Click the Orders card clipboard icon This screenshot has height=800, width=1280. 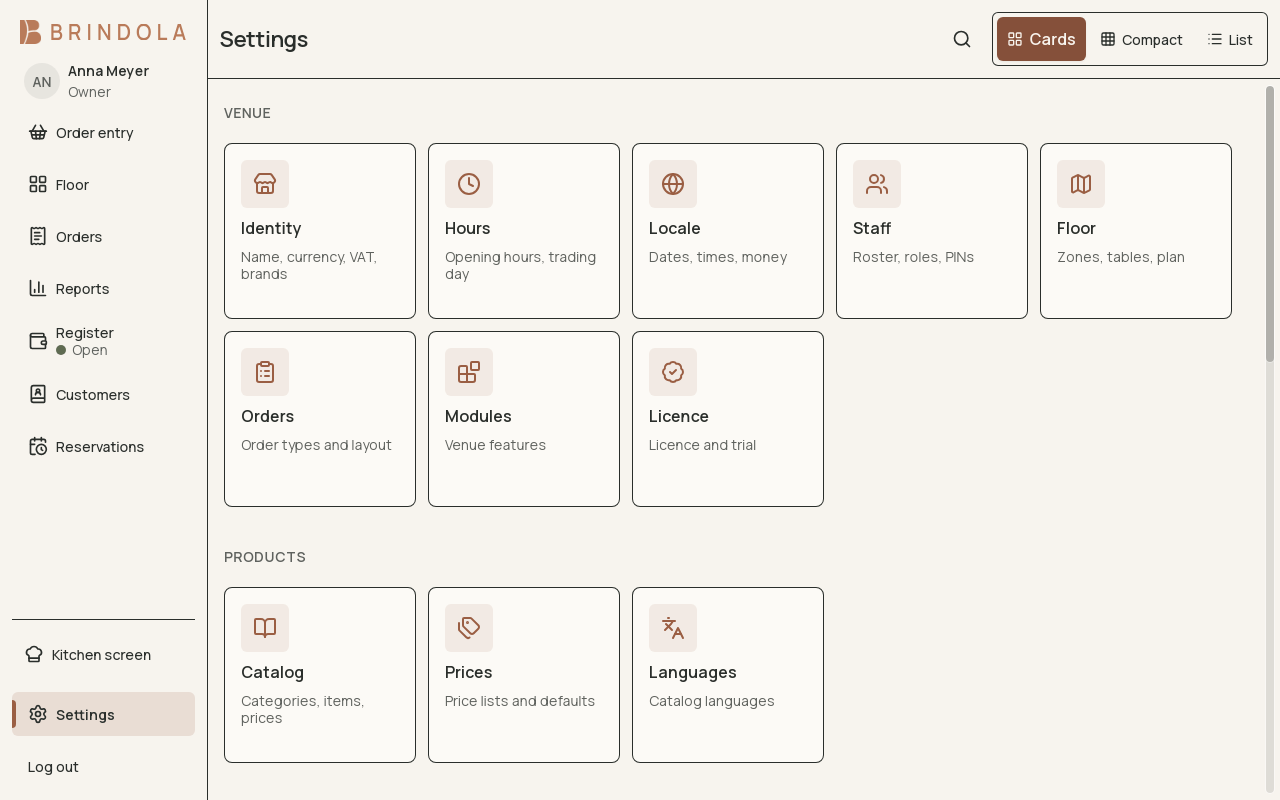pyautogui.click(x=265, y=372)
